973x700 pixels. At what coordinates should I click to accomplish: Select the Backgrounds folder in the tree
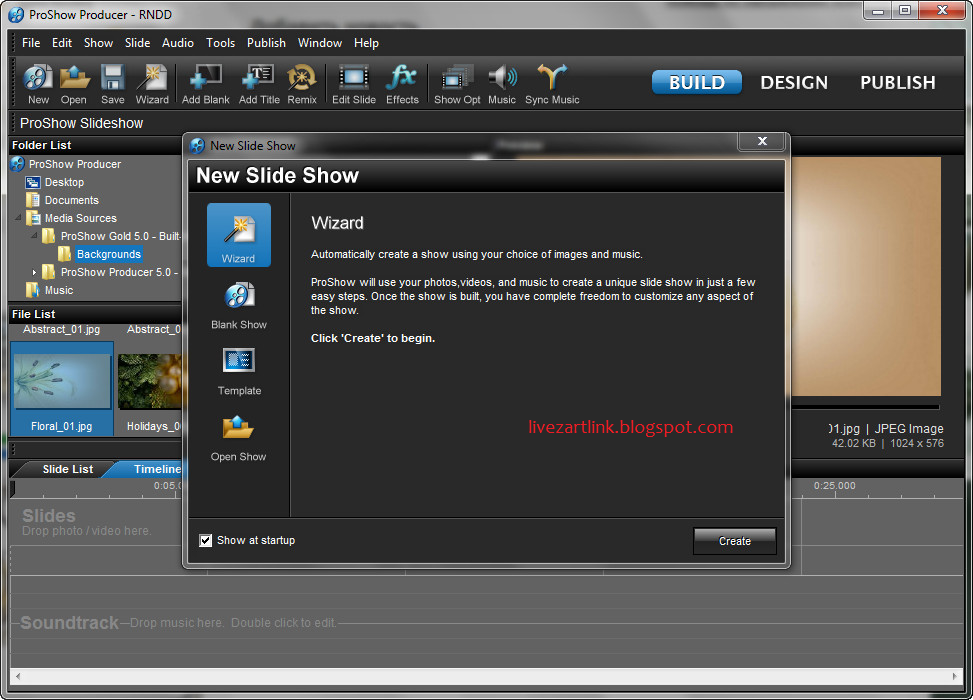[109, 254]
